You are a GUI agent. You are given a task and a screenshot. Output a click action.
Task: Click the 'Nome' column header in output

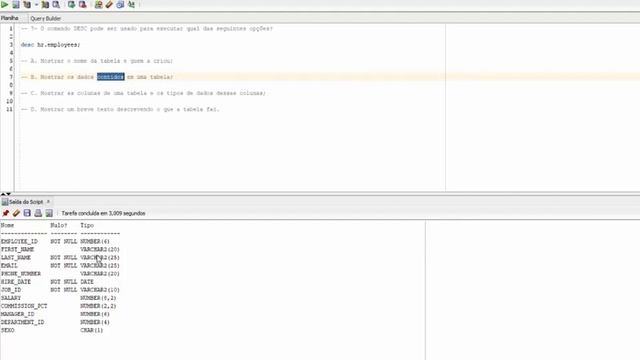click(x=7, y=225)
